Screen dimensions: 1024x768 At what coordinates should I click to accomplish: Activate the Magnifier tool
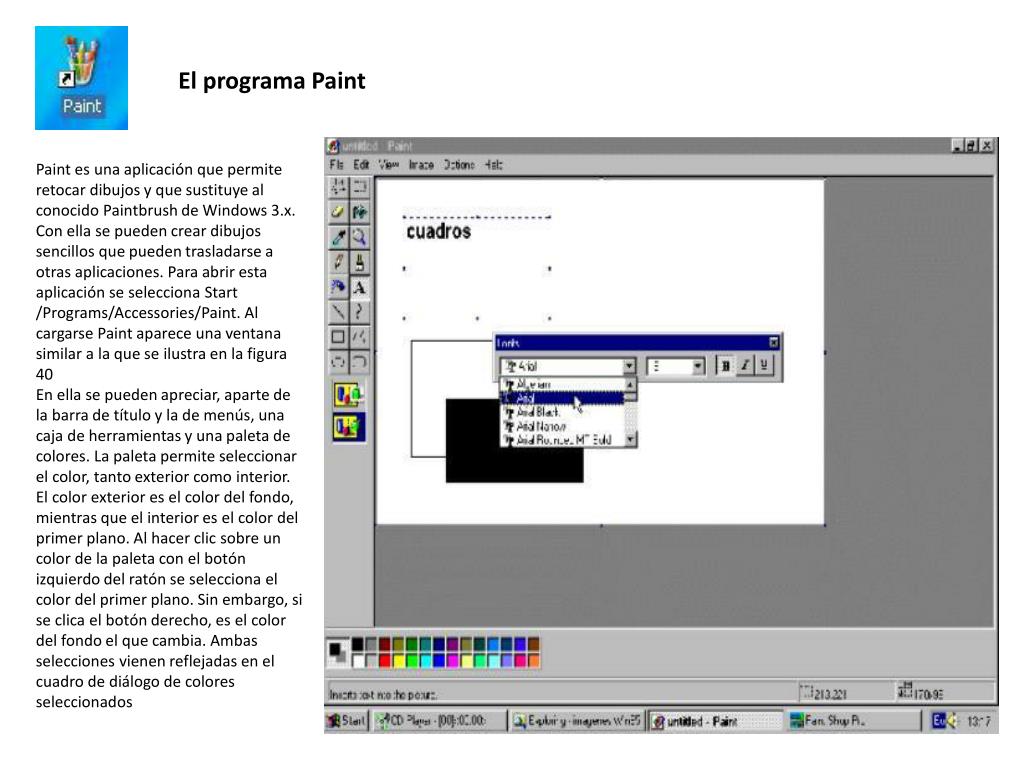(x=359, y=237)
